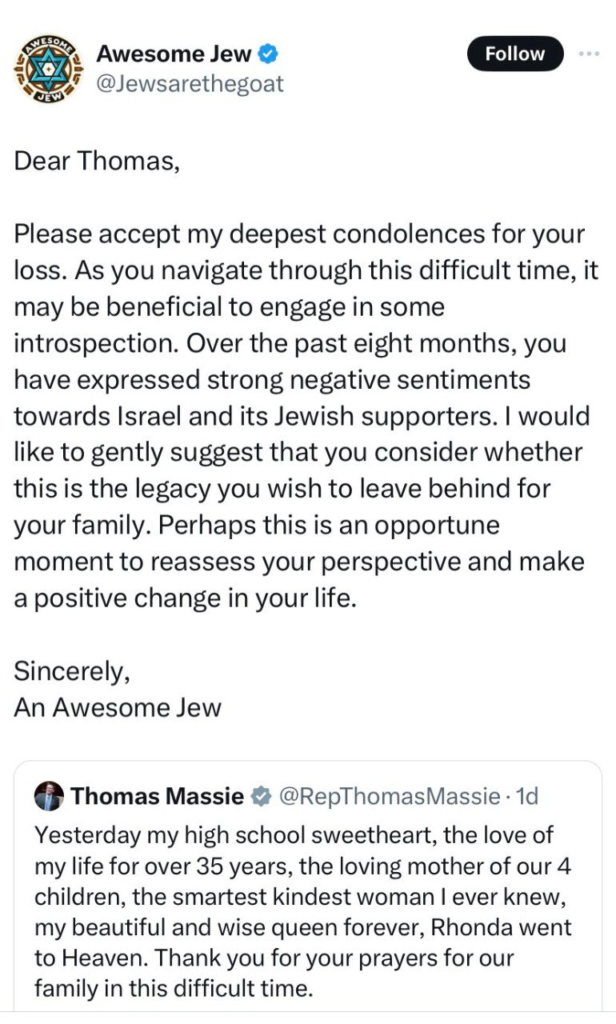Click the 'a positive change in your life.' line
Image resolution: width=616 pixels, height=1024 pixels.
coord(185,597)
